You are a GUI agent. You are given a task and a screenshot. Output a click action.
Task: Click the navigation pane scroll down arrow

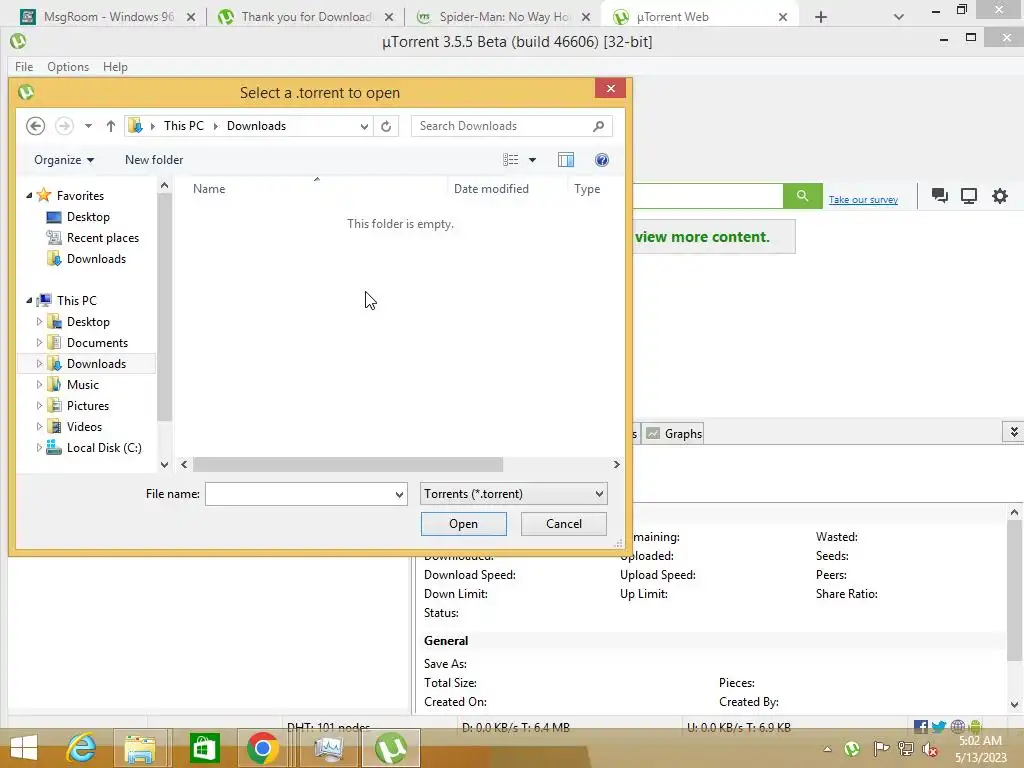point(165,464)
